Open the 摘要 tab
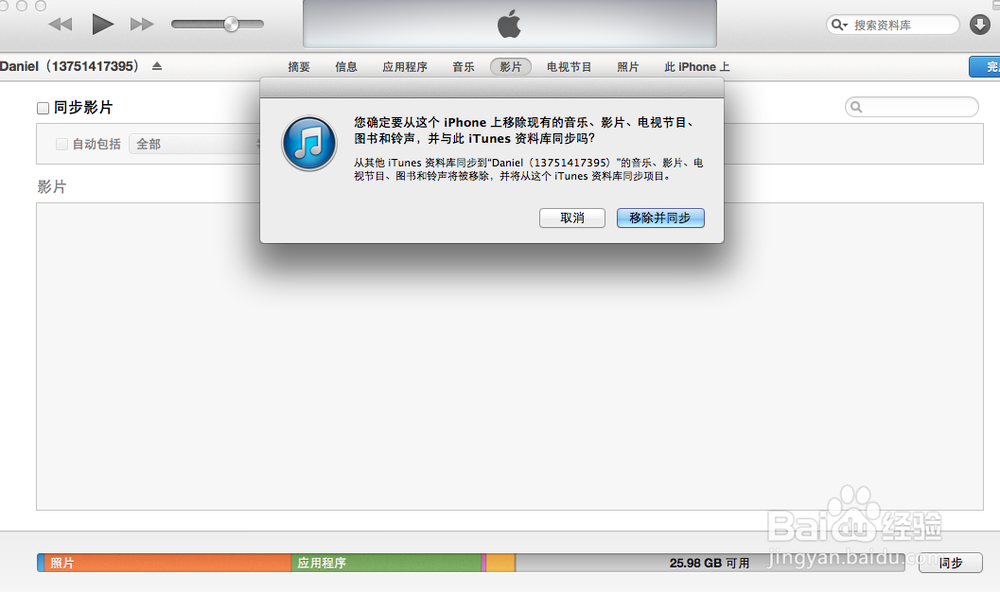This screenshot has width=1000, height=592. pos(298,67)
